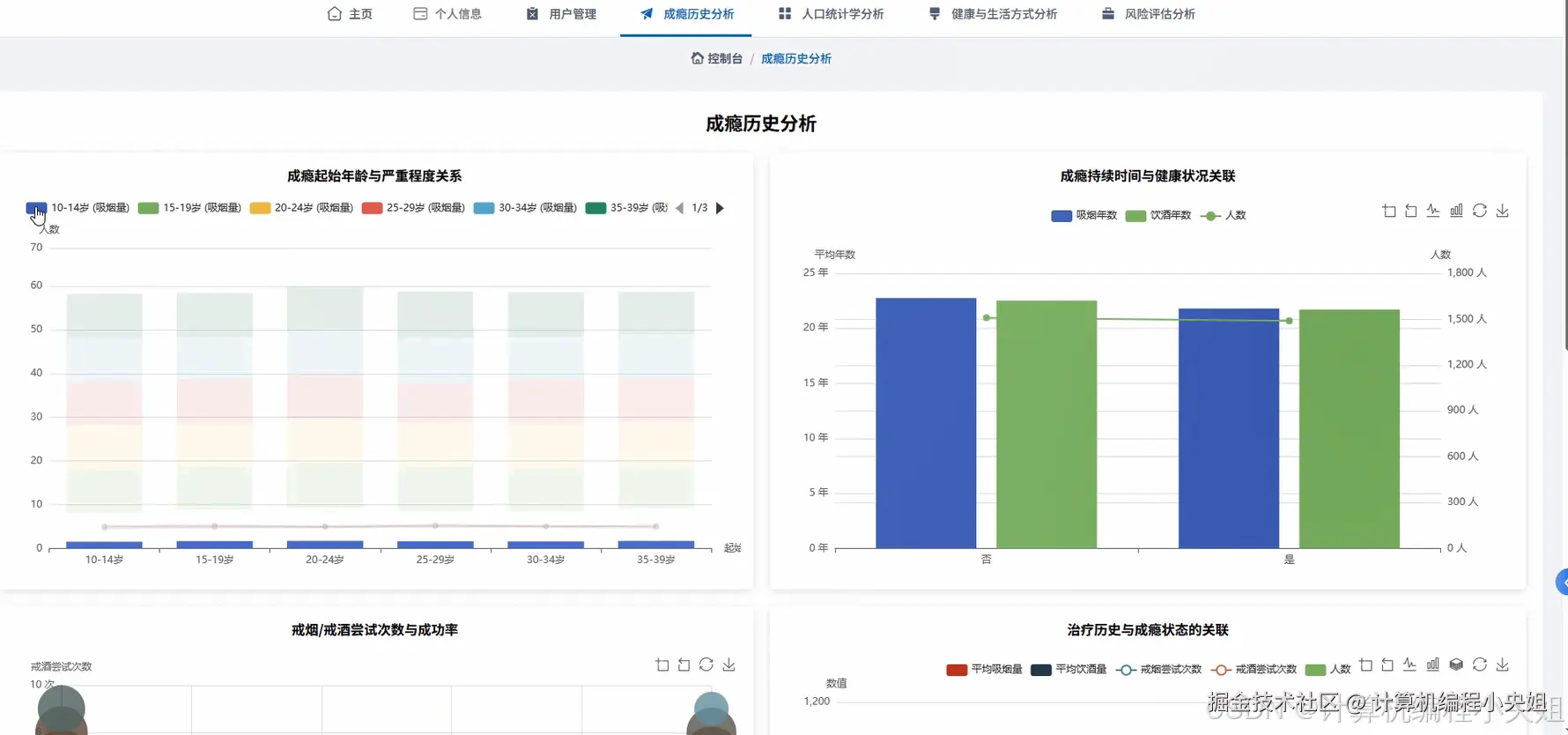1568x735 pixels.
Task: Toggle 饮酒年数 legend series
Action: coord(1158,215)
